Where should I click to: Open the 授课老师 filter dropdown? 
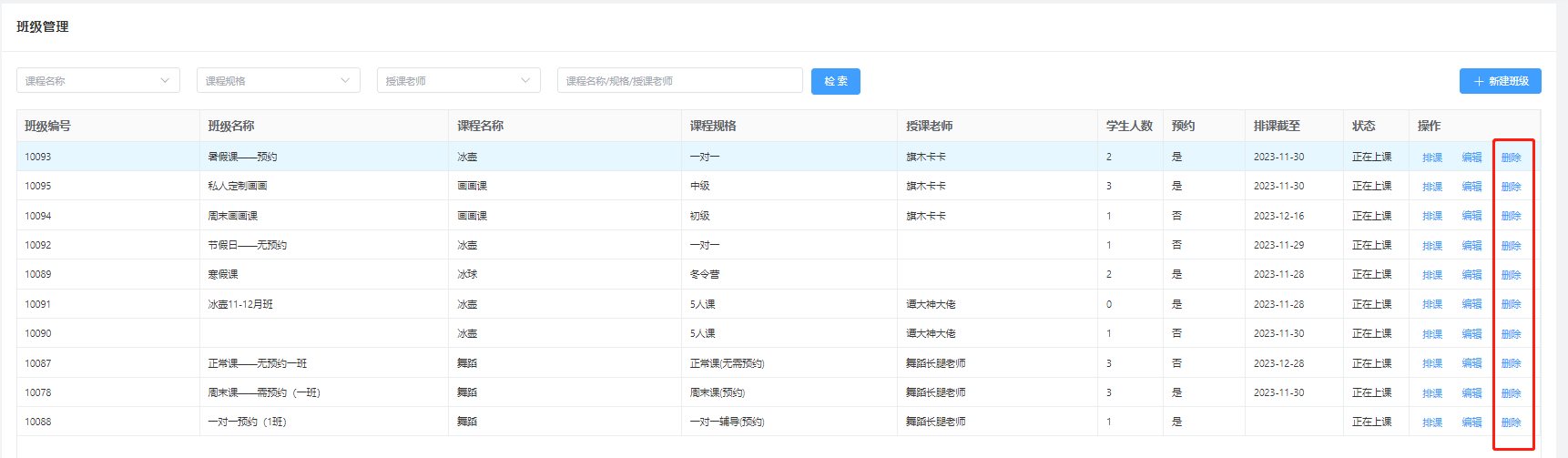click(458, 81)
